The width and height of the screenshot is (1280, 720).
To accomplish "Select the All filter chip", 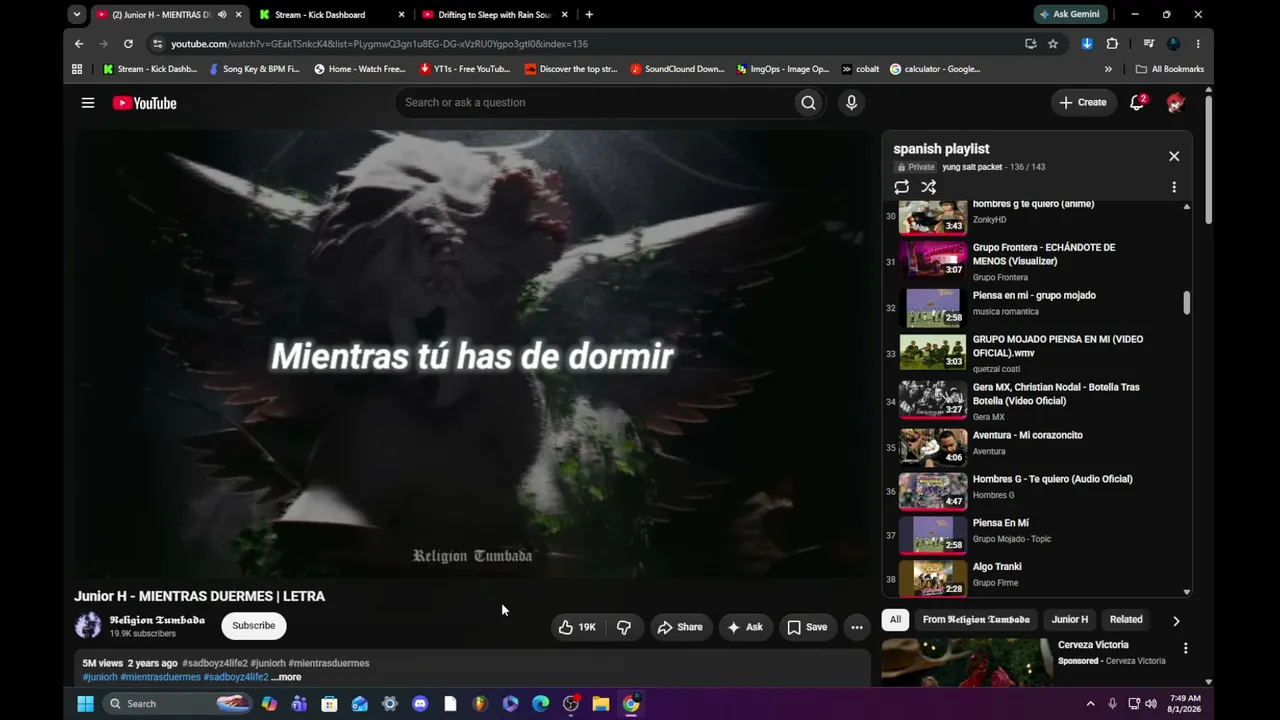I will (895, 620).
